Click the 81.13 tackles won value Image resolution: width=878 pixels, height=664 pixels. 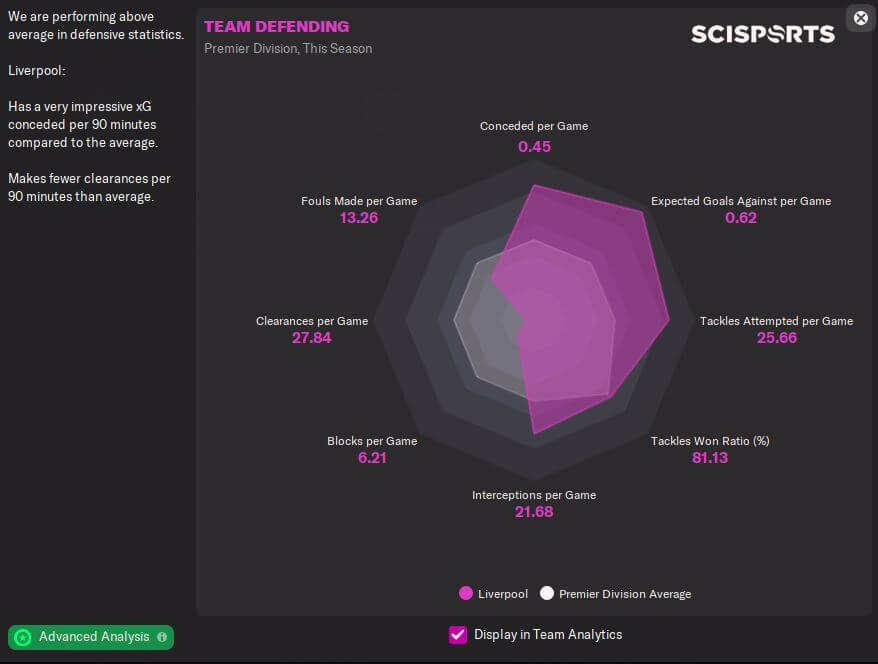click(710, 458)
